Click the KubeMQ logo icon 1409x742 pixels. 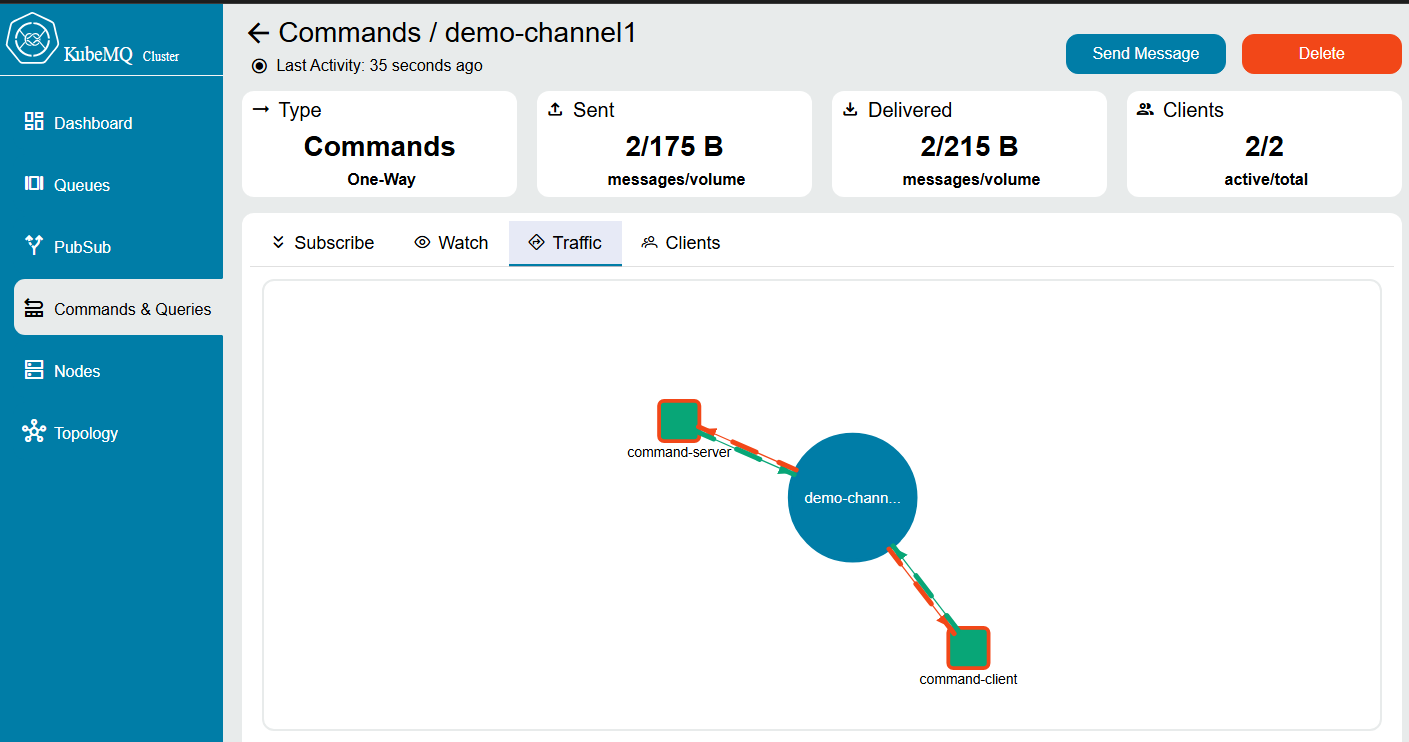coord(33,40)
